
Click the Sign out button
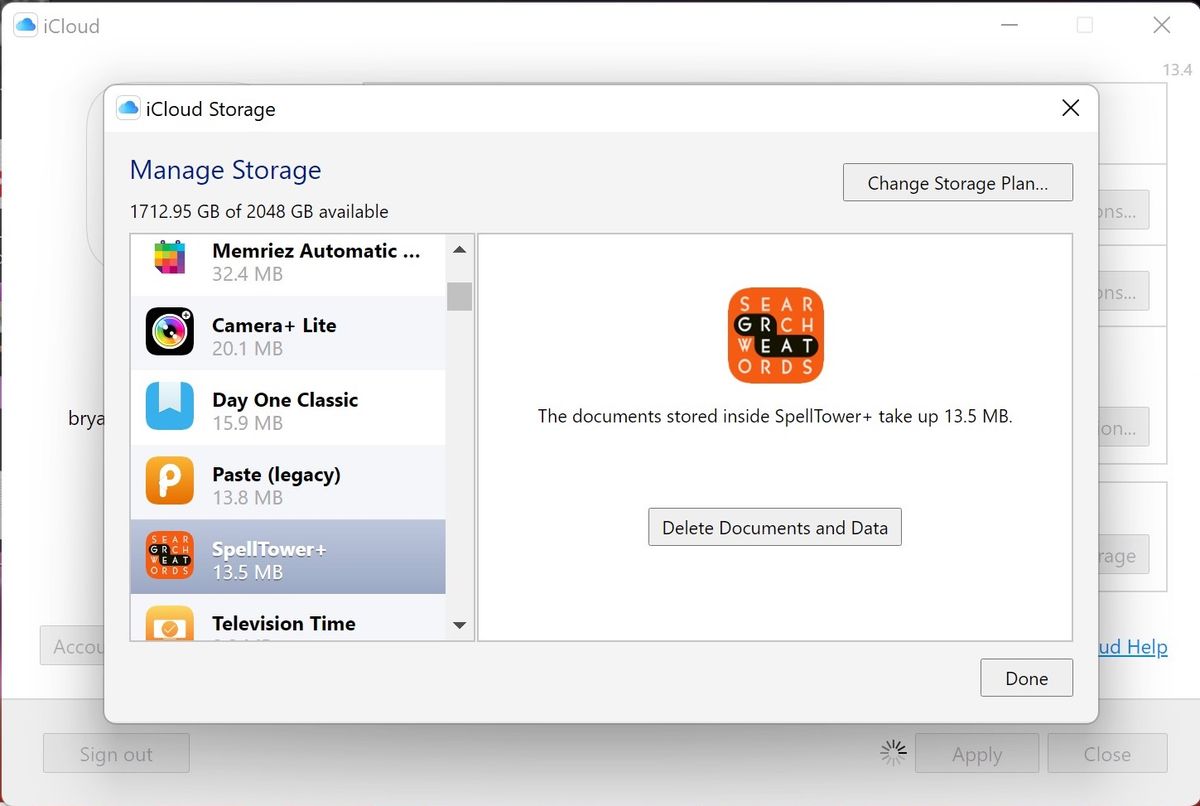click(x=116, y=753)
